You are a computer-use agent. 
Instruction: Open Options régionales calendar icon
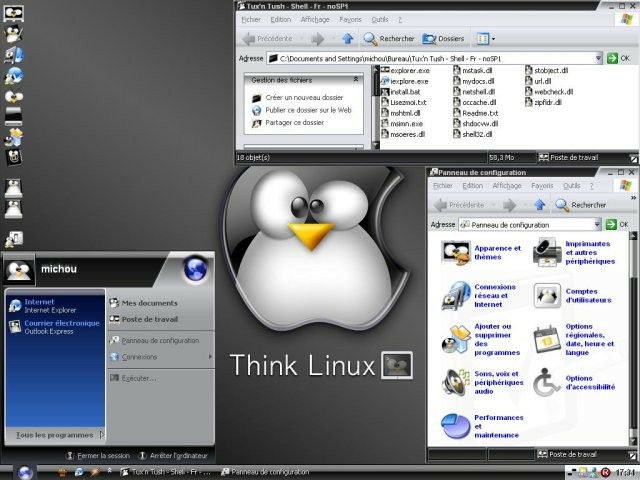547,339
